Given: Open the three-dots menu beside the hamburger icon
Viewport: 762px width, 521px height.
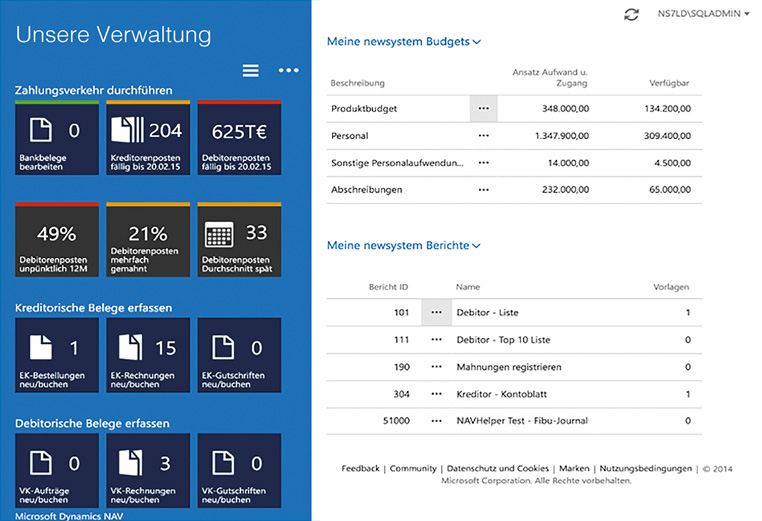Looking at the screenshot, I should pyautogui.click(x=289, y=70).
